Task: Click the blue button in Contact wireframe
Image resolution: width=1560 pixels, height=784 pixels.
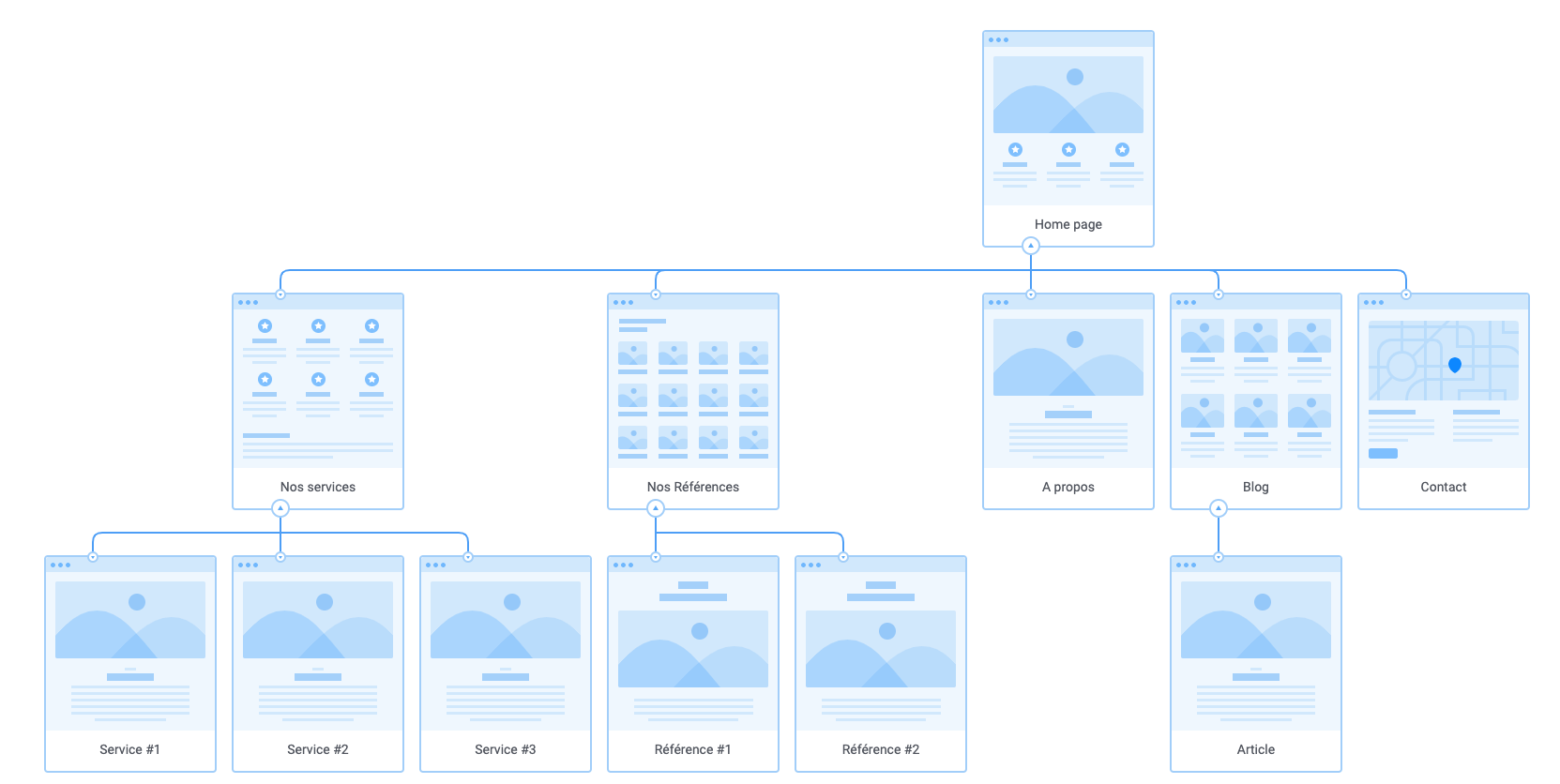Action: (1383, 453)
